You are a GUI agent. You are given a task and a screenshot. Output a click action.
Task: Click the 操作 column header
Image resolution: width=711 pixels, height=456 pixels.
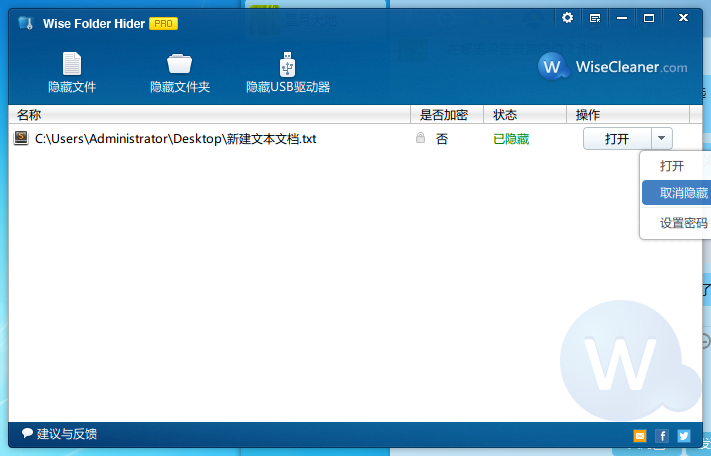628,115
